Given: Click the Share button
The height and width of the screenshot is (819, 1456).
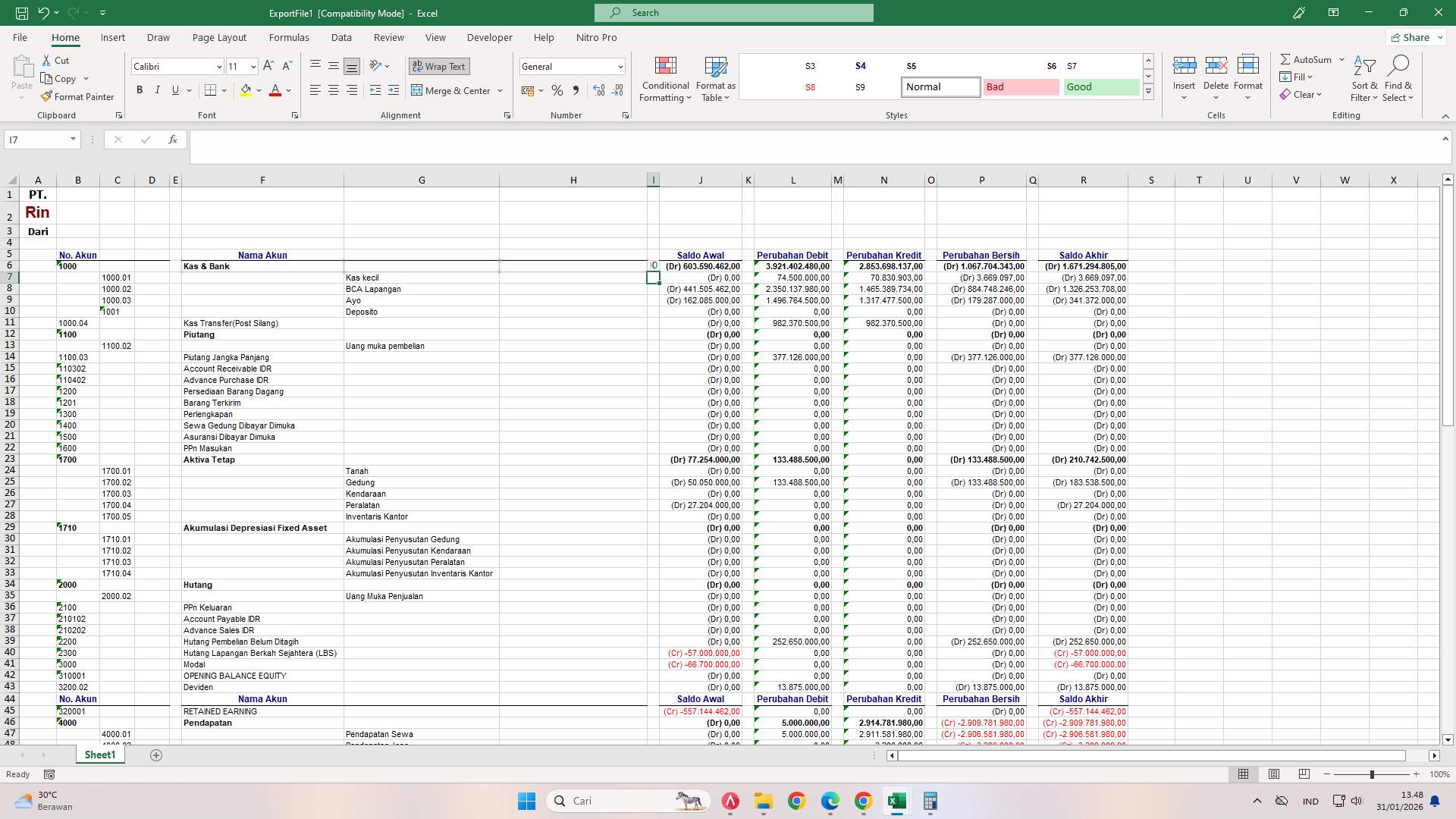Looking at the screenshot, I should [1414, 37].
